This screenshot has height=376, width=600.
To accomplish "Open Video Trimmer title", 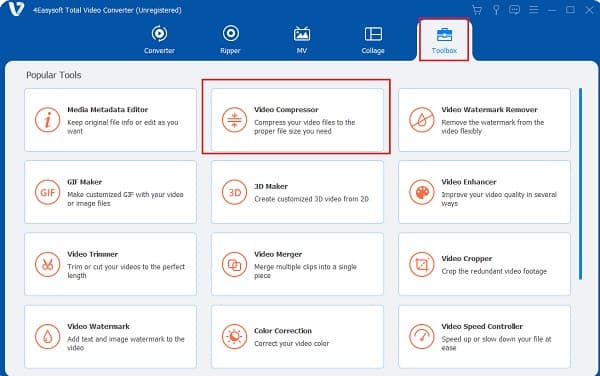I will click(93, 254).
